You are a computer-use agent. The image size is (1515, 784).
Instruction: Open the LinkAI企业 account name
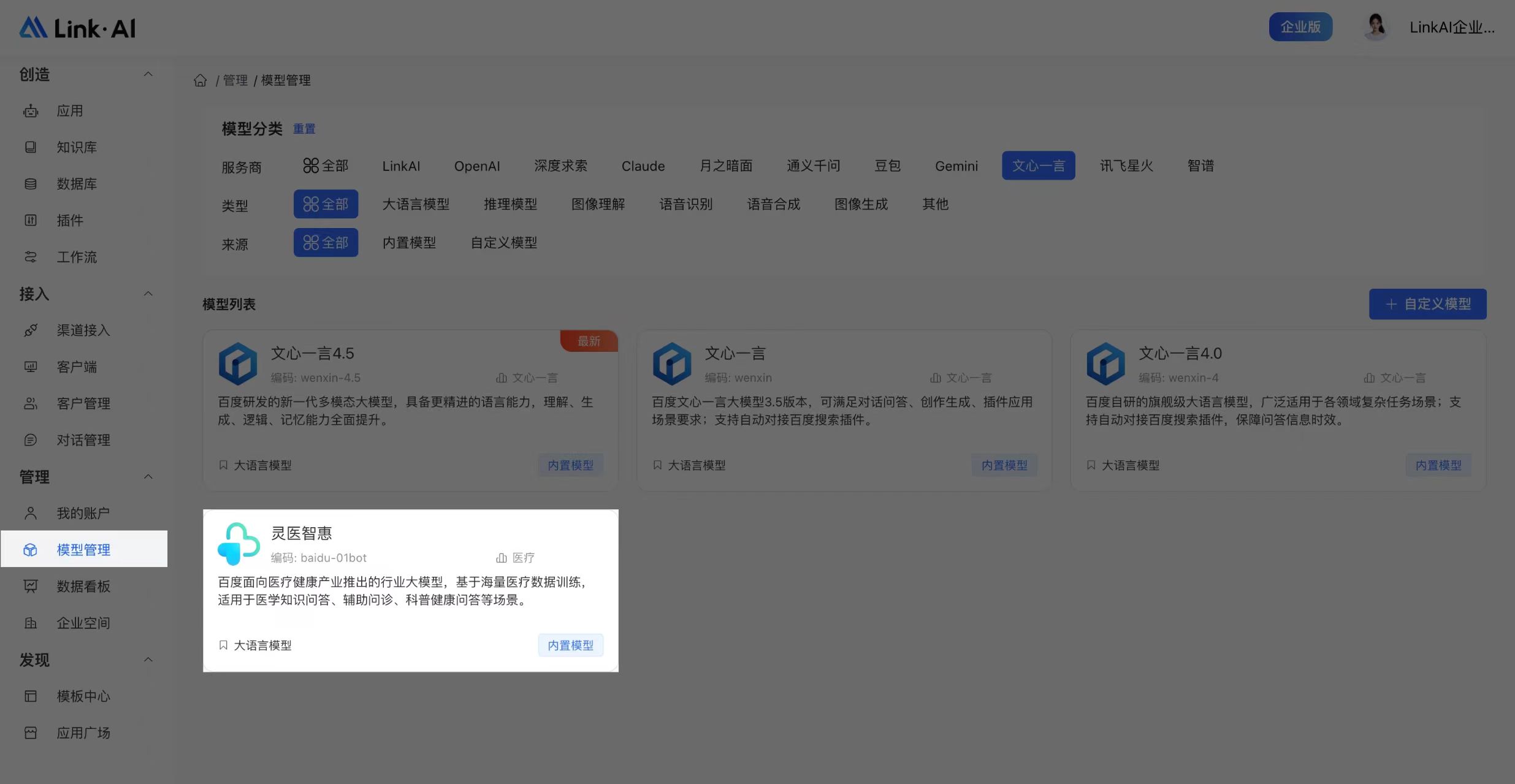point(1452,28)
